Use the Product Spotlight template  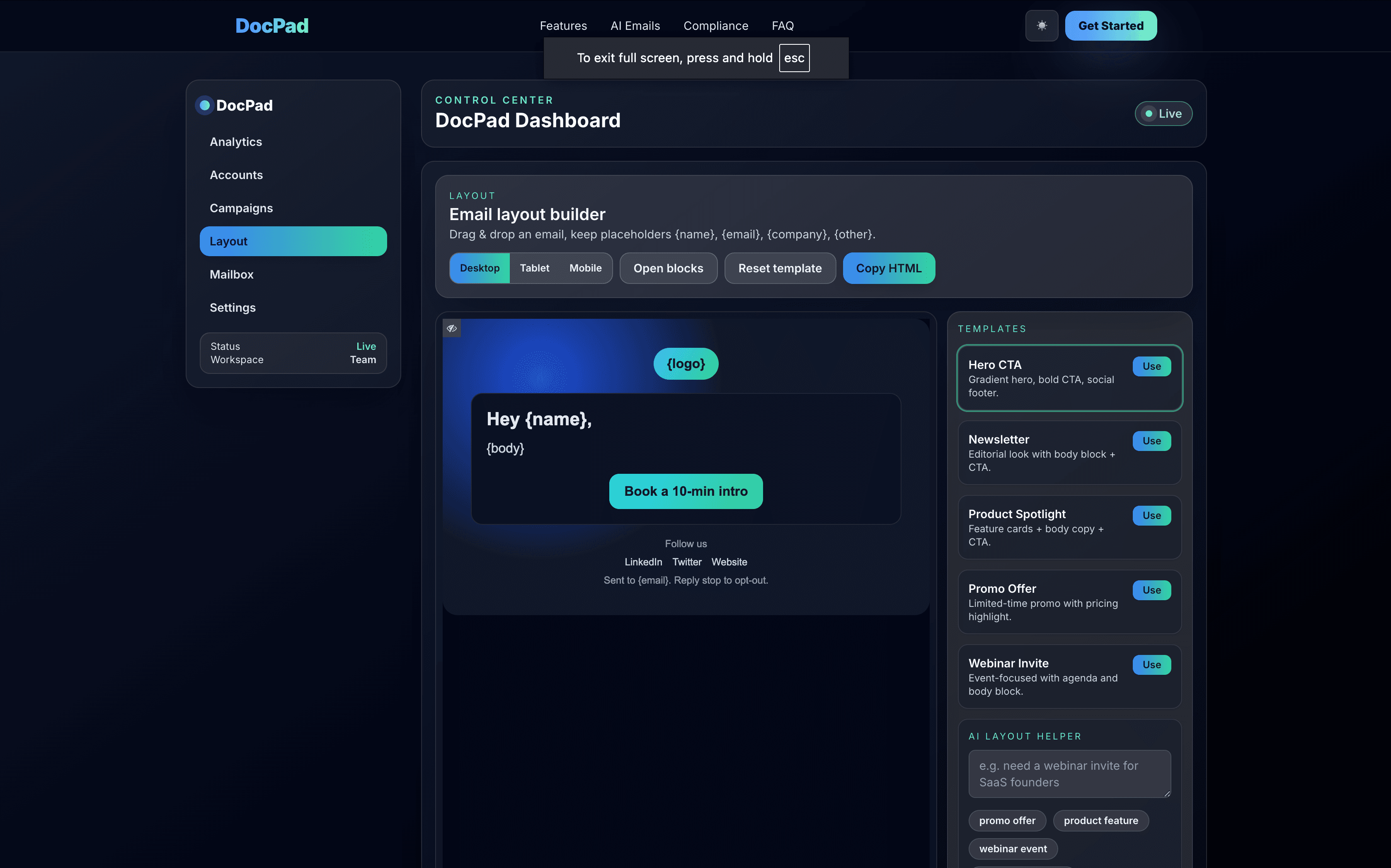[x=1152, y=516]
